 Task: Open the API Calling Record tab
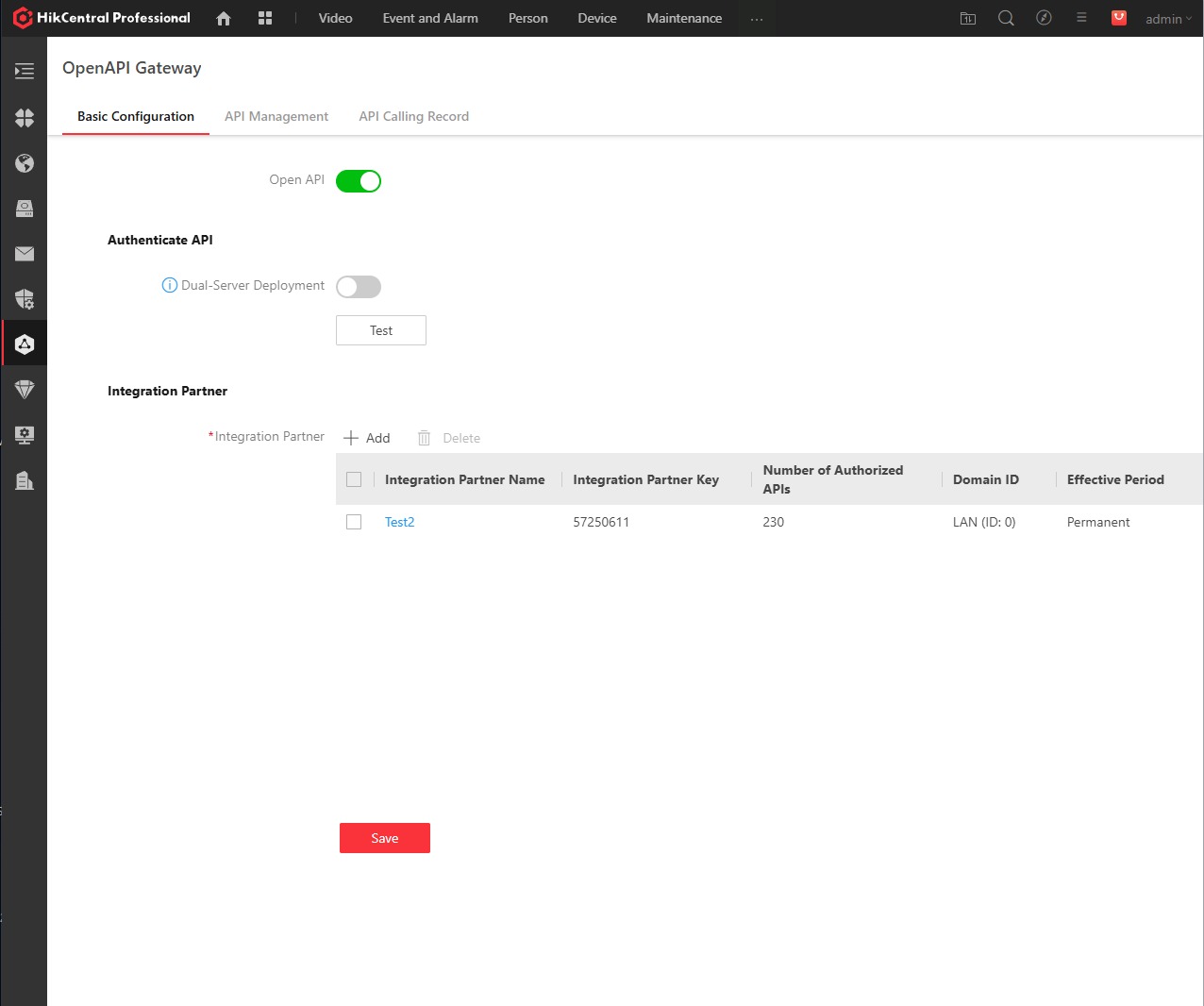413,116
